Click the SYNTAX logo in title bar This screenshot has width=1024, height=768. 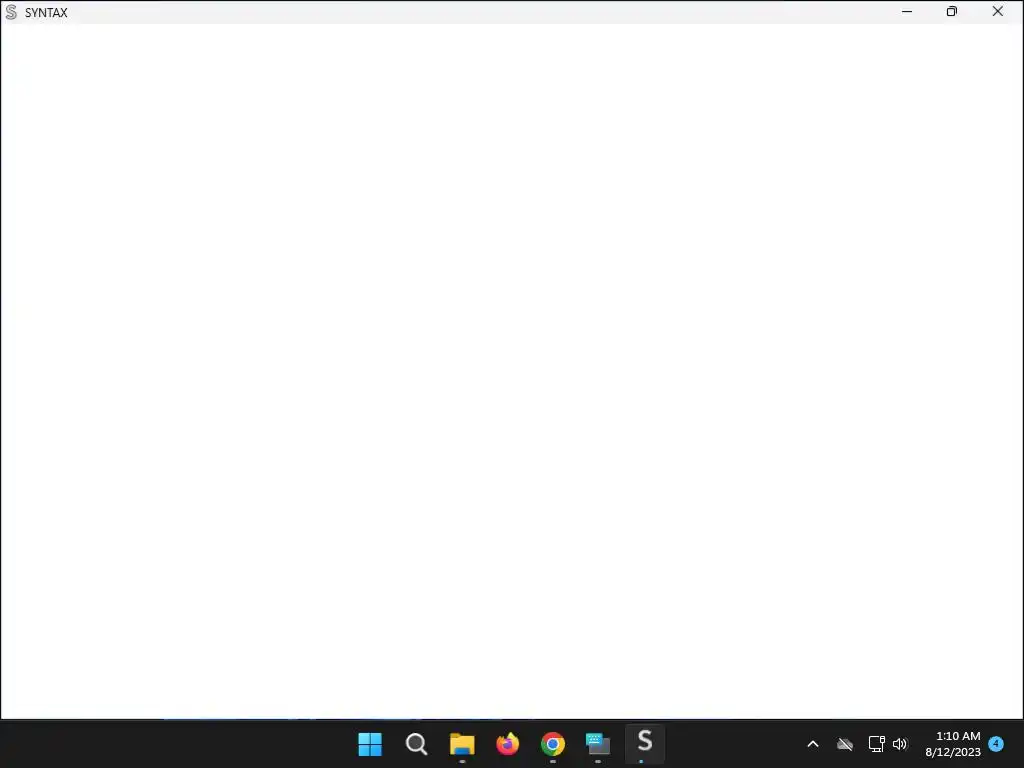11,12
